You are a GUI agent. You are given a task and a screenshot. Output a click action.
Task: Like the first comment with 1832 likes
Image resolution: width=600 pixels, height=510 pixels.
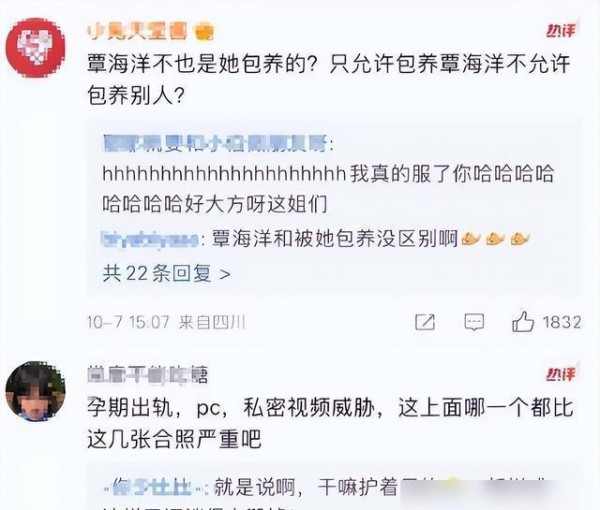click(x=523, y=321)
